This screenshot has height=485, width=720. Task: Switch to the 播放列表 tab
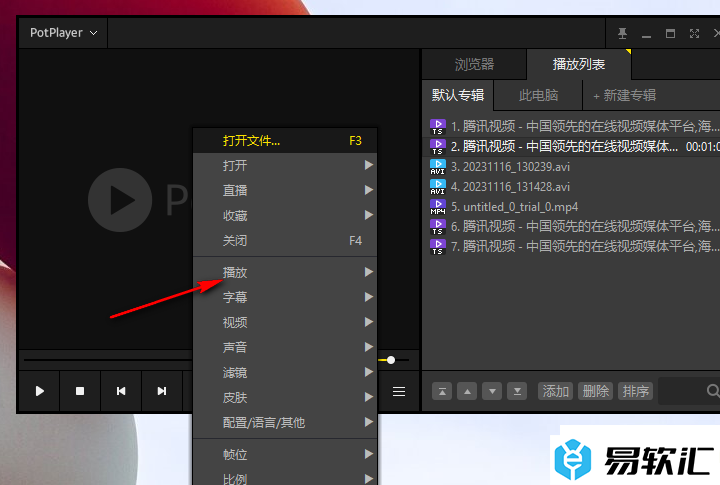click(579, 64)
